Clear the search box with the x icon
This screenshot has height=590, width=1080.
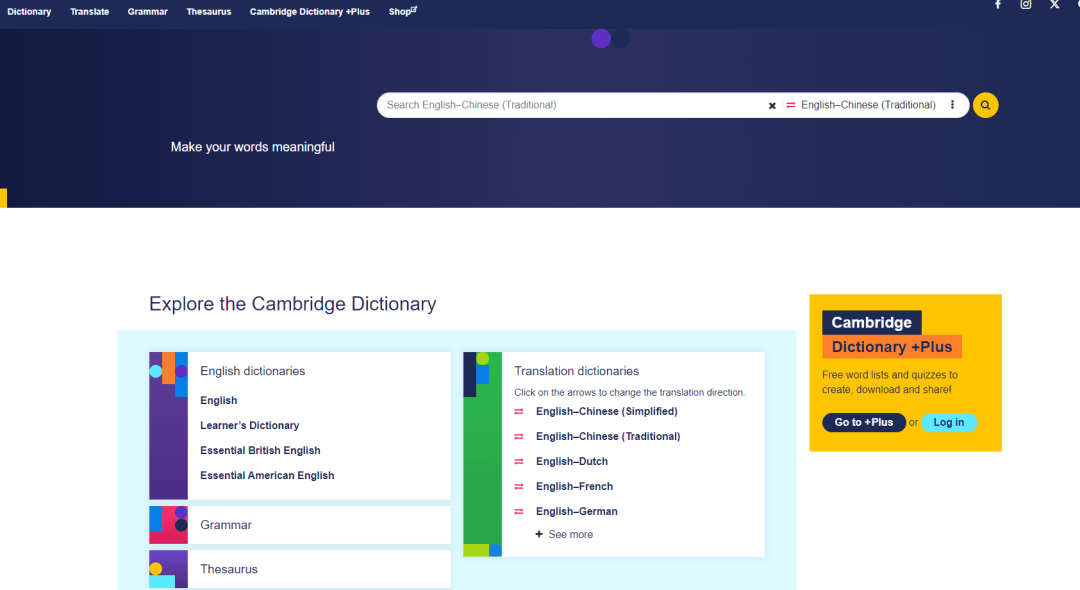(772, 106)
